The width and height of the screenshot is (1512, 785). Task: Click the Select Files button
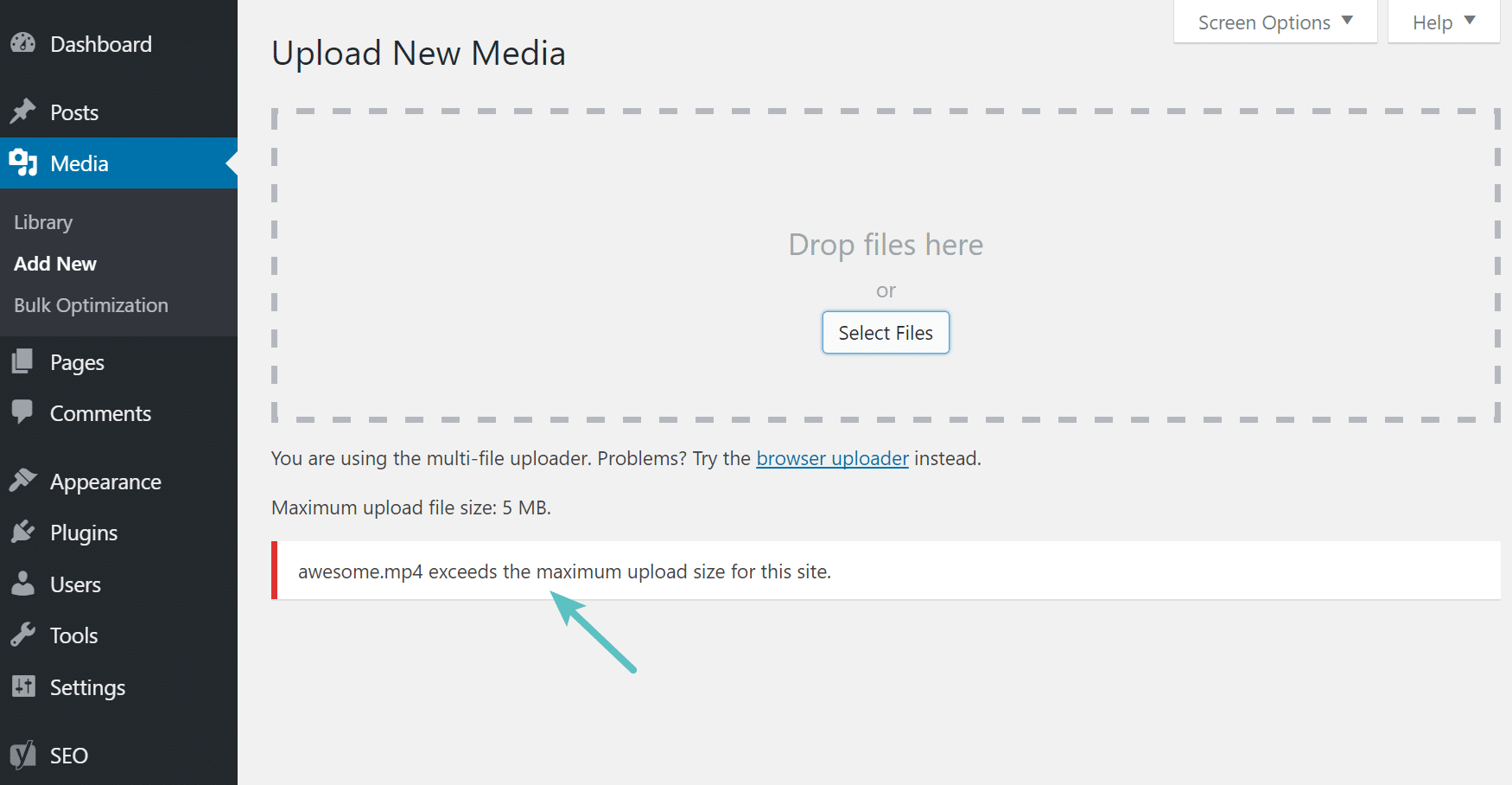click(x=885, y=332)
